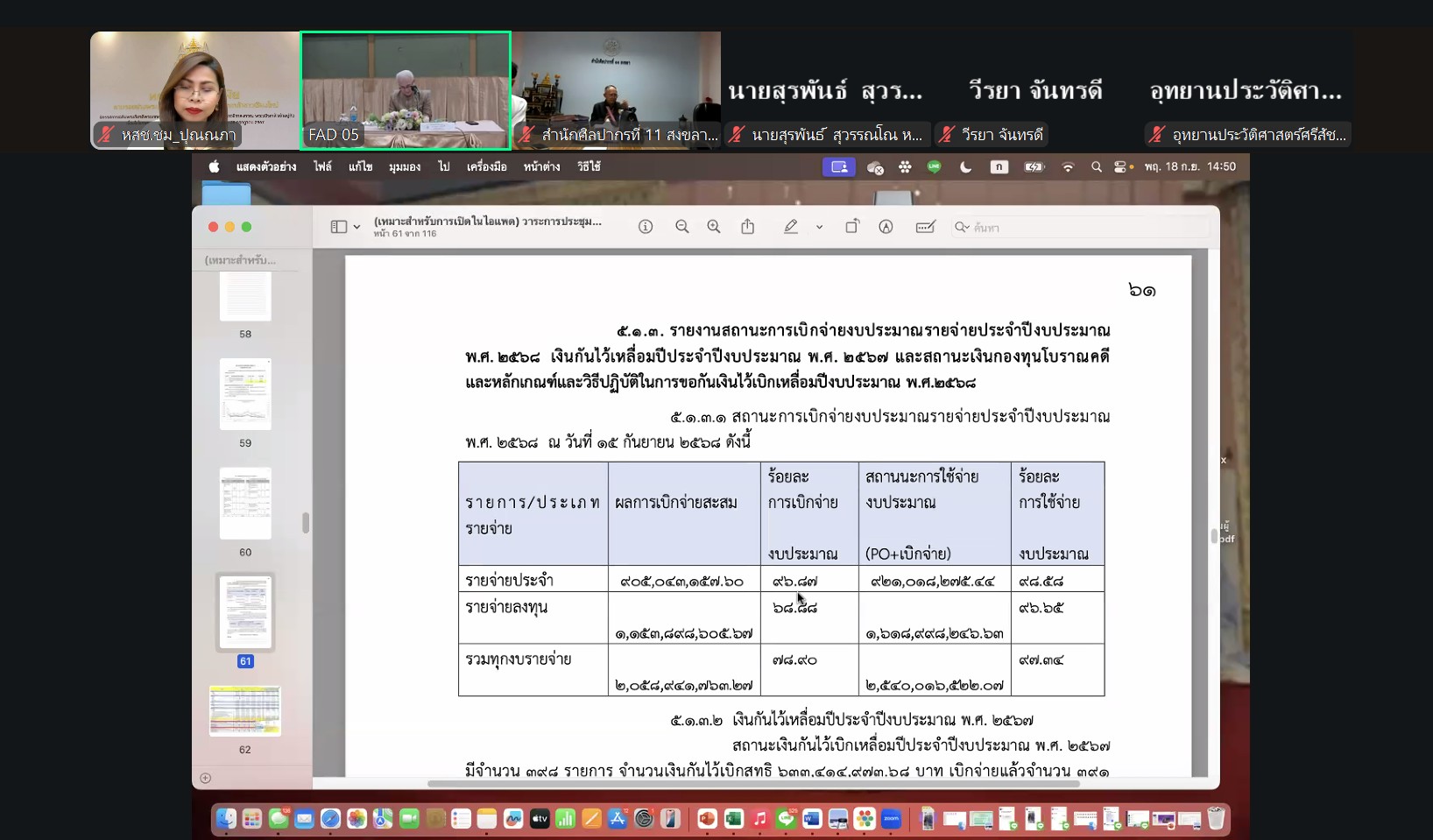Zoom in on the PDF page

714,227
